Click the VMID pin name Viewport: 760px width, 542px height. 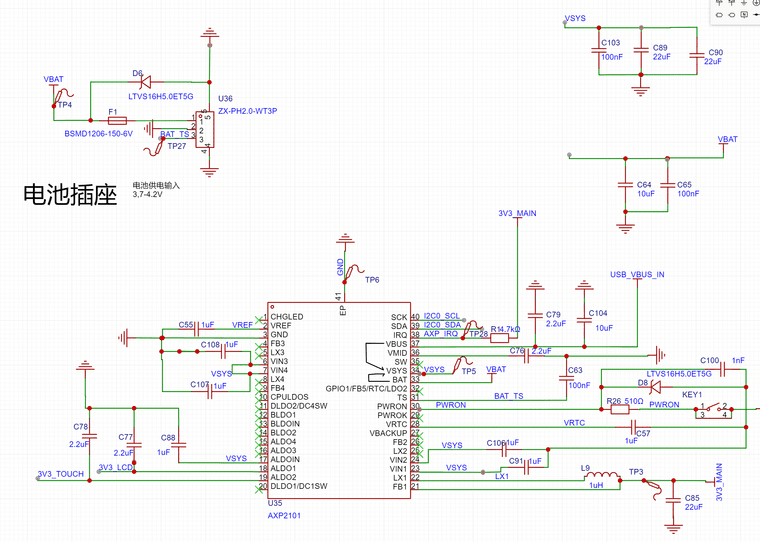(x=397, y=353)
